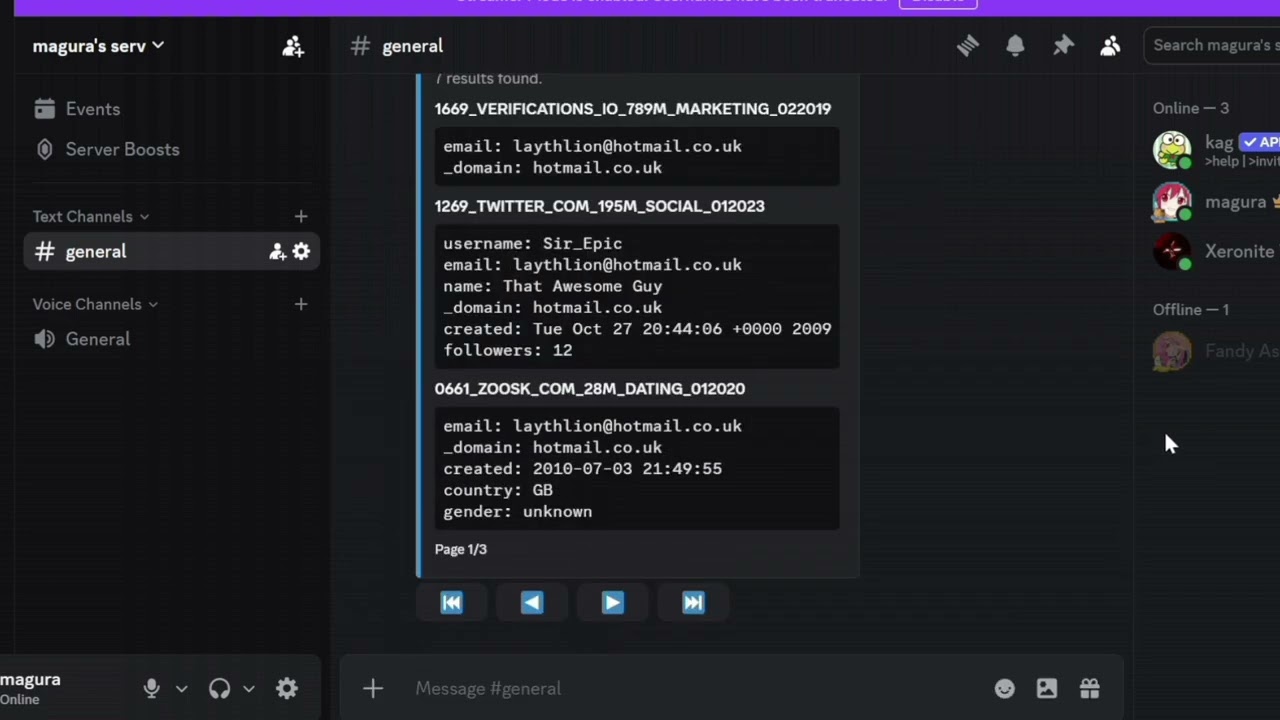Collapse the Text Channels category
This screenshot has height=720, width=1280.
(90, 216)
